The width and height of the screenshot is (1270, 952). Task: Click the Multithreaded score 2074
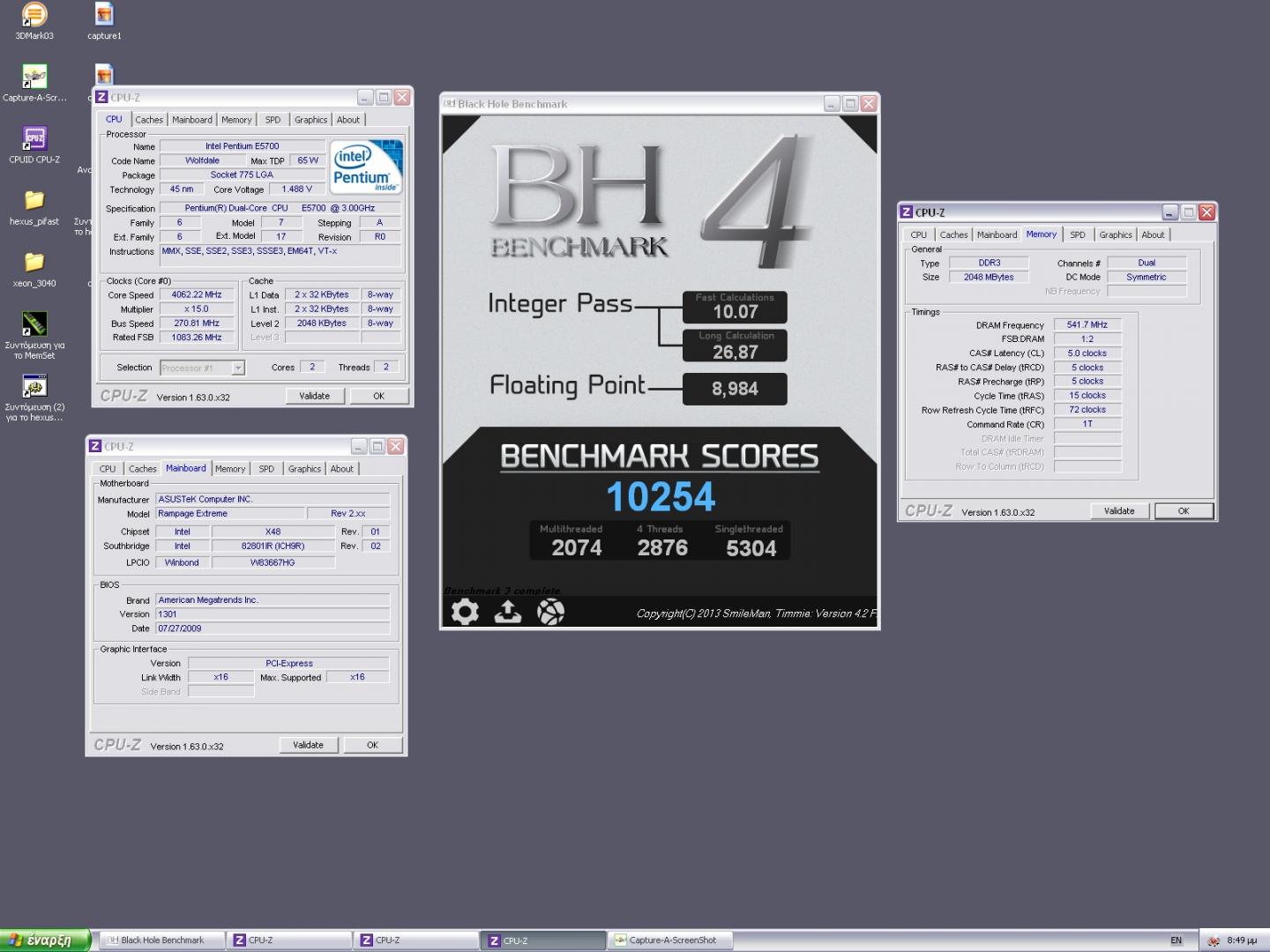point(577,547)
